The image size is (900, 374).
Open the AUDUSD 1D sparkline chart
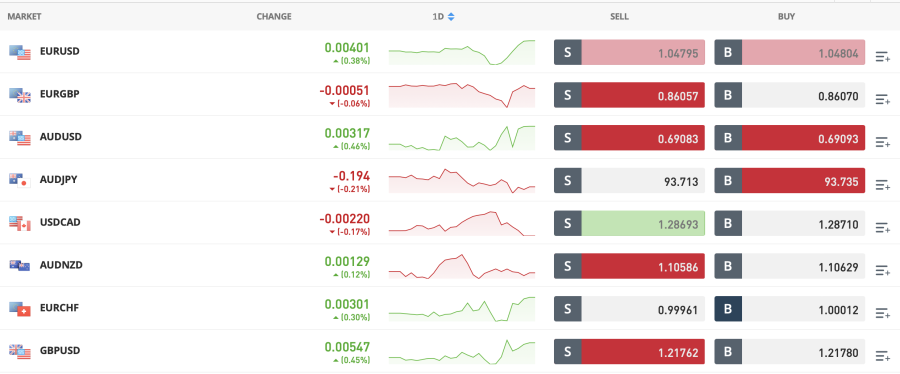click(x=461, y=138)
